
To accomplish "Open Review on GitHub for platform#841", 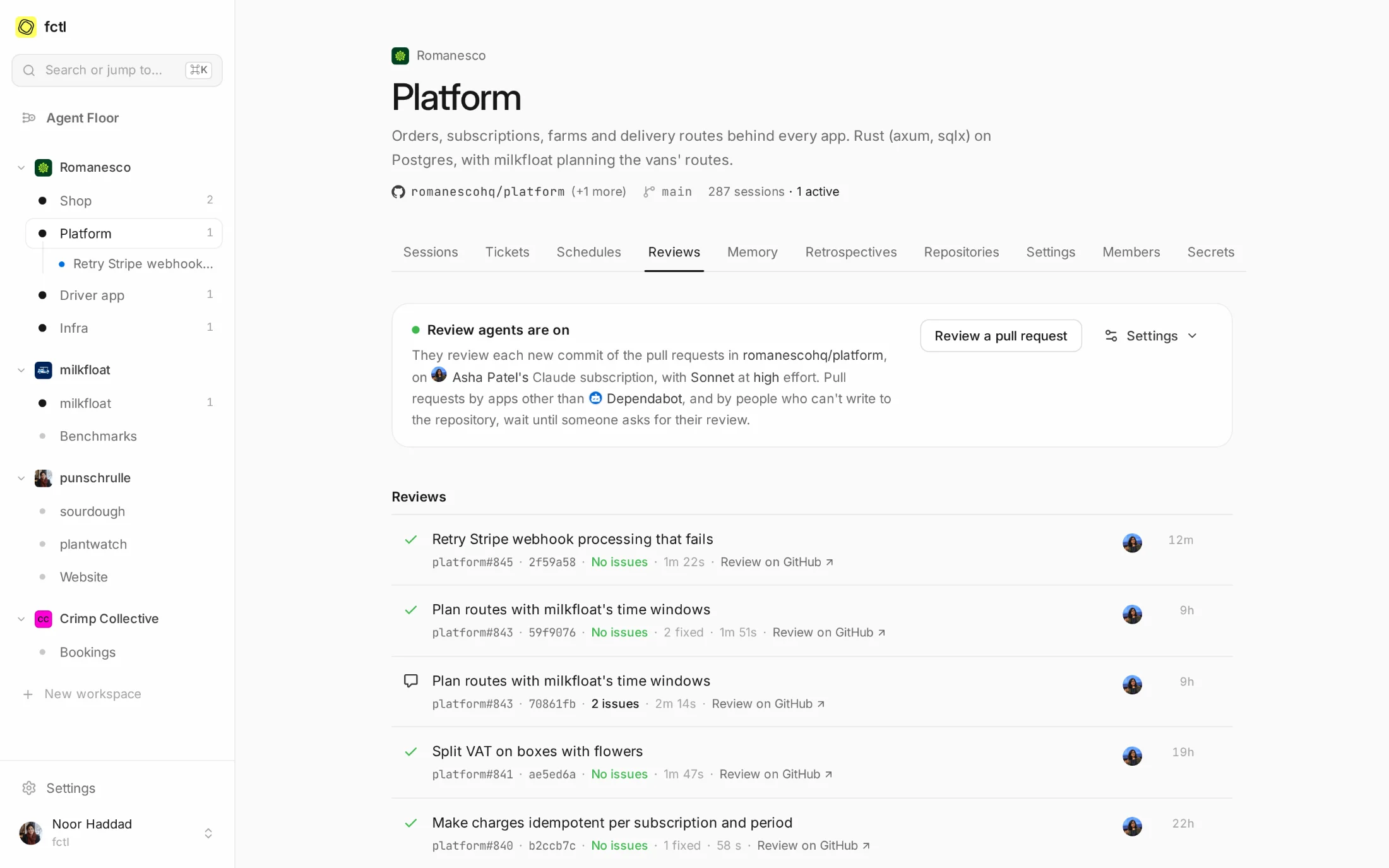I will [775, 774].
